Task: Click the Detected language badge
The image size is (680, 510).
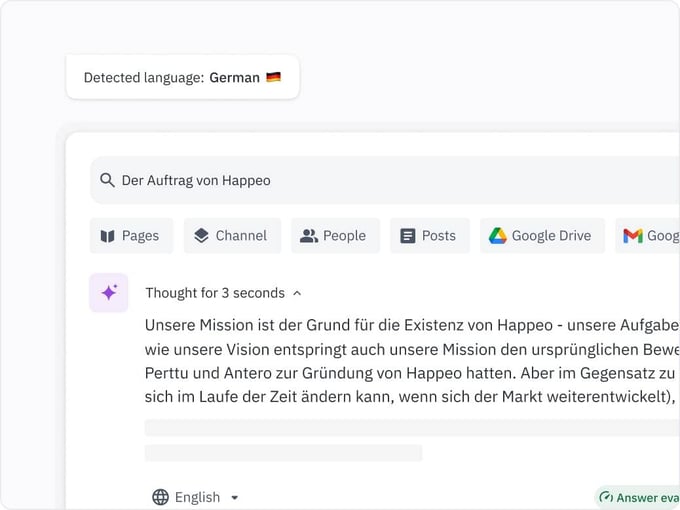Action: pos(182,77)
